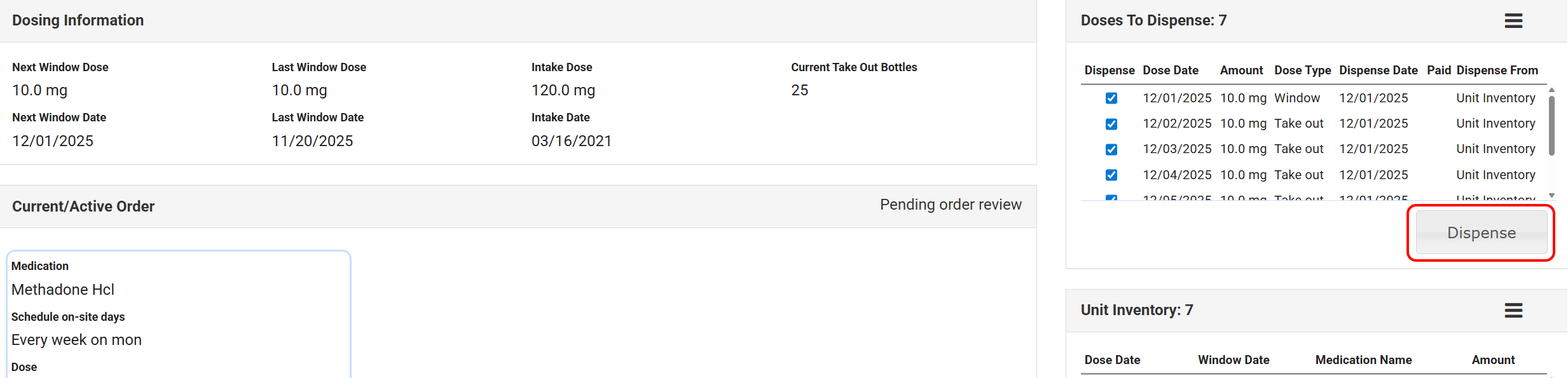Click the Amount header in Doses To Dispense
This screenshot has height=378, width=1568.
pos(1241,71)
